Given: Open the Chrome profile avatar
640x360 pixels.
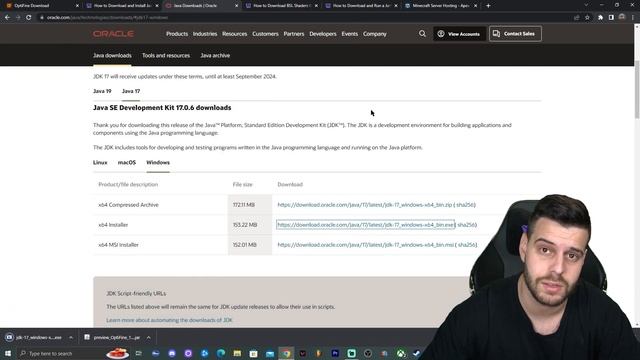Looking at the screenshot, I should [622, 18].
